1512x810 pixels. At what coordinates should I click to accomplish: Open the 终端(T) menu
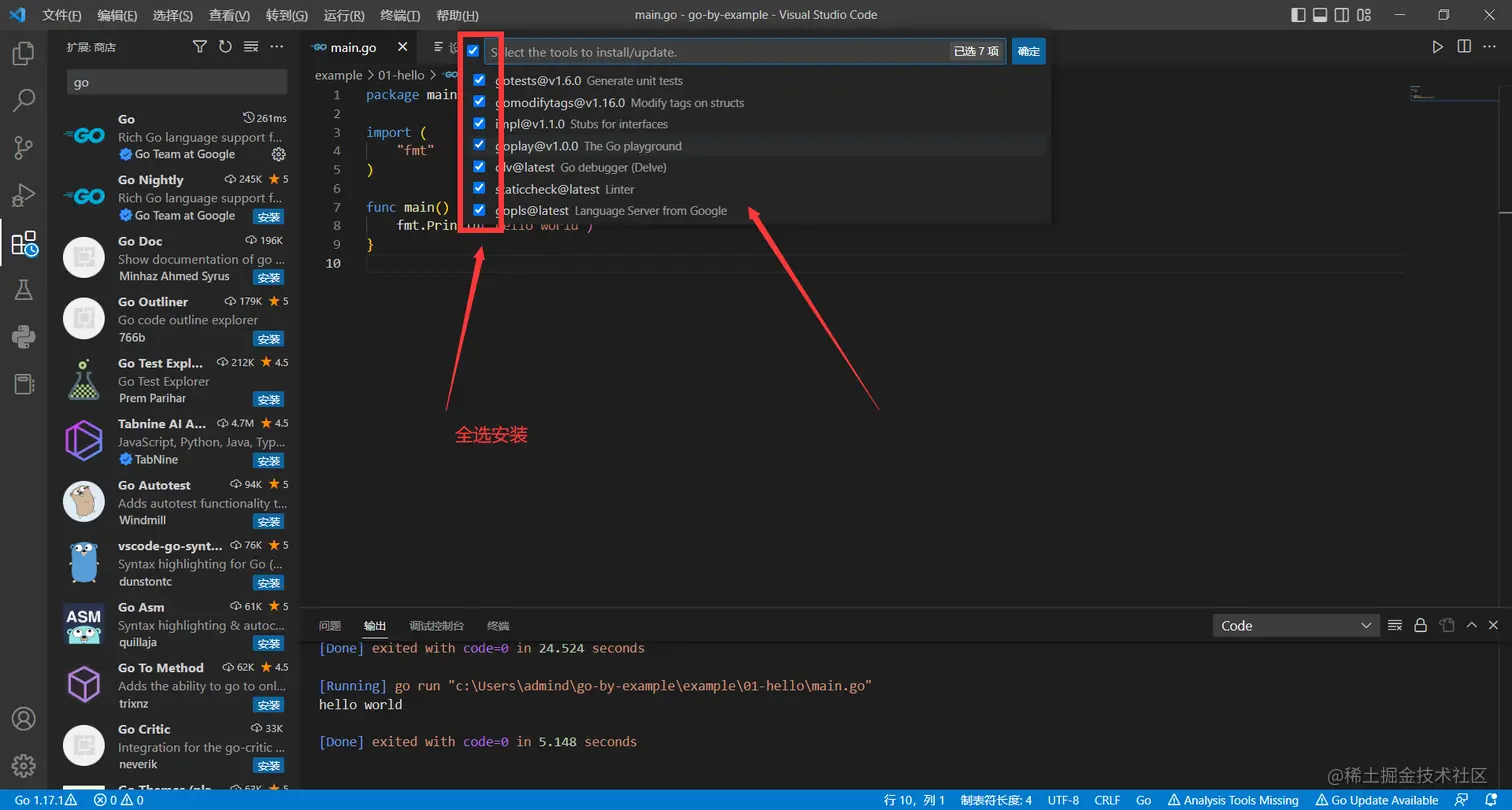401,15
